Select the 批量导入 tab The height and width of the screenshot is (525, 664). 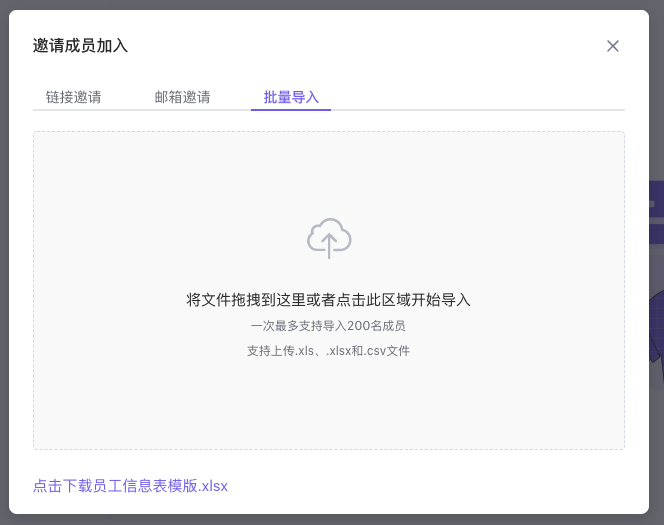291,97
